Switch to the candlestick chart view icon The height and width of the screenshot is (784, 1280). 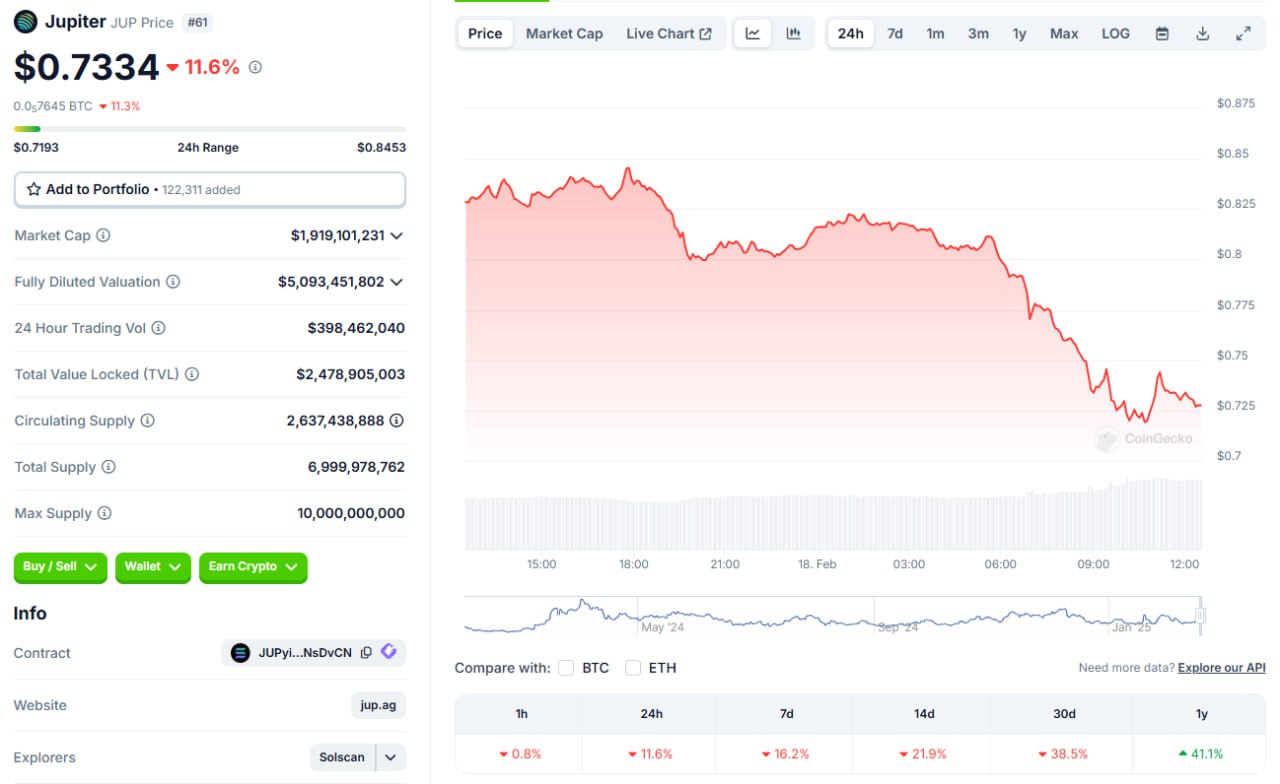pos(794,33)
